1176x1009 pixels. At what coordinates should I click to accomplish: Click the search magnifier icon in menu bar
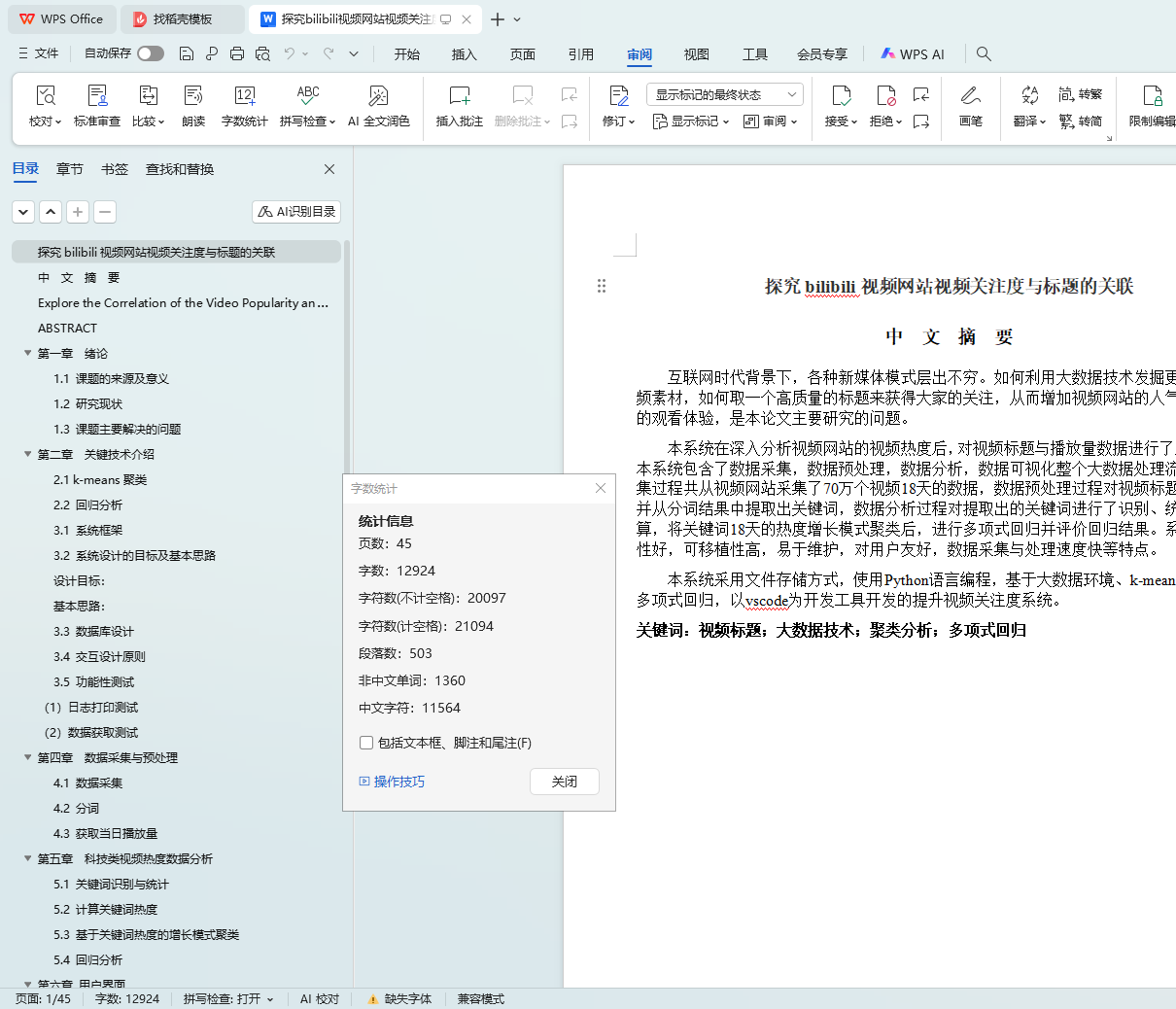tap(984, 54)
